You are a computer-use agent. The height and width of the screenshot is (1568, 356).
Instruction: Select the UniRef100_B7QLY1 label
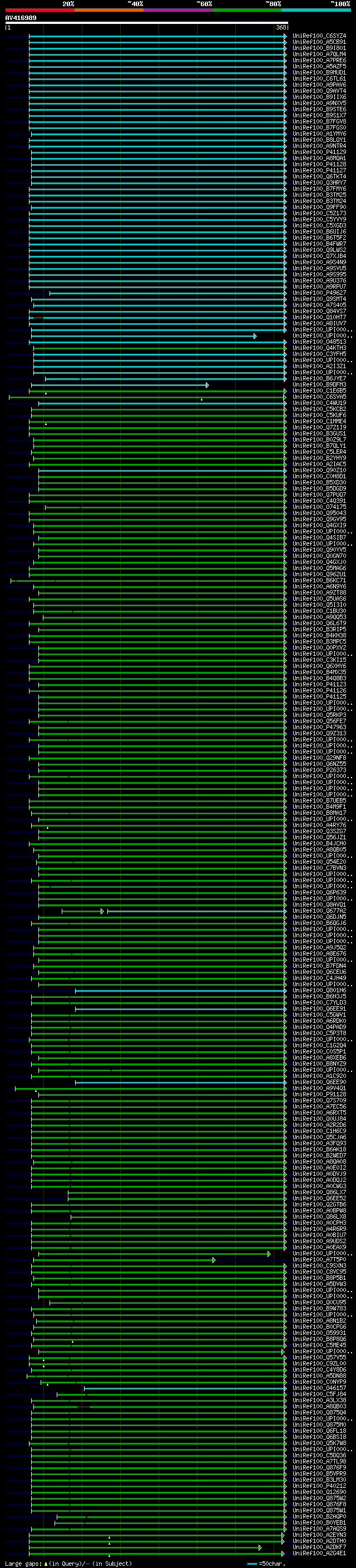click(x=319, y=446)
